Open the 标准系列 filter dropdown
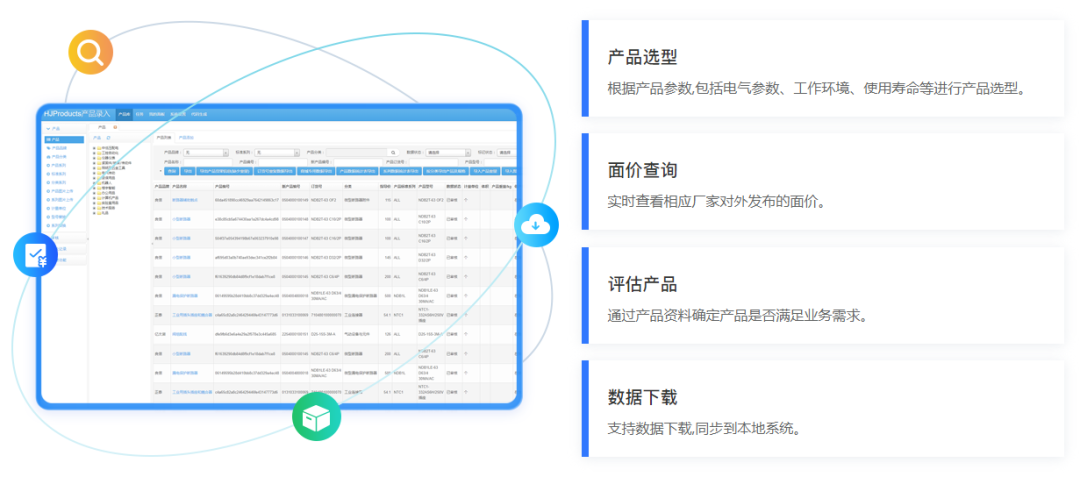 pos(277,153)
